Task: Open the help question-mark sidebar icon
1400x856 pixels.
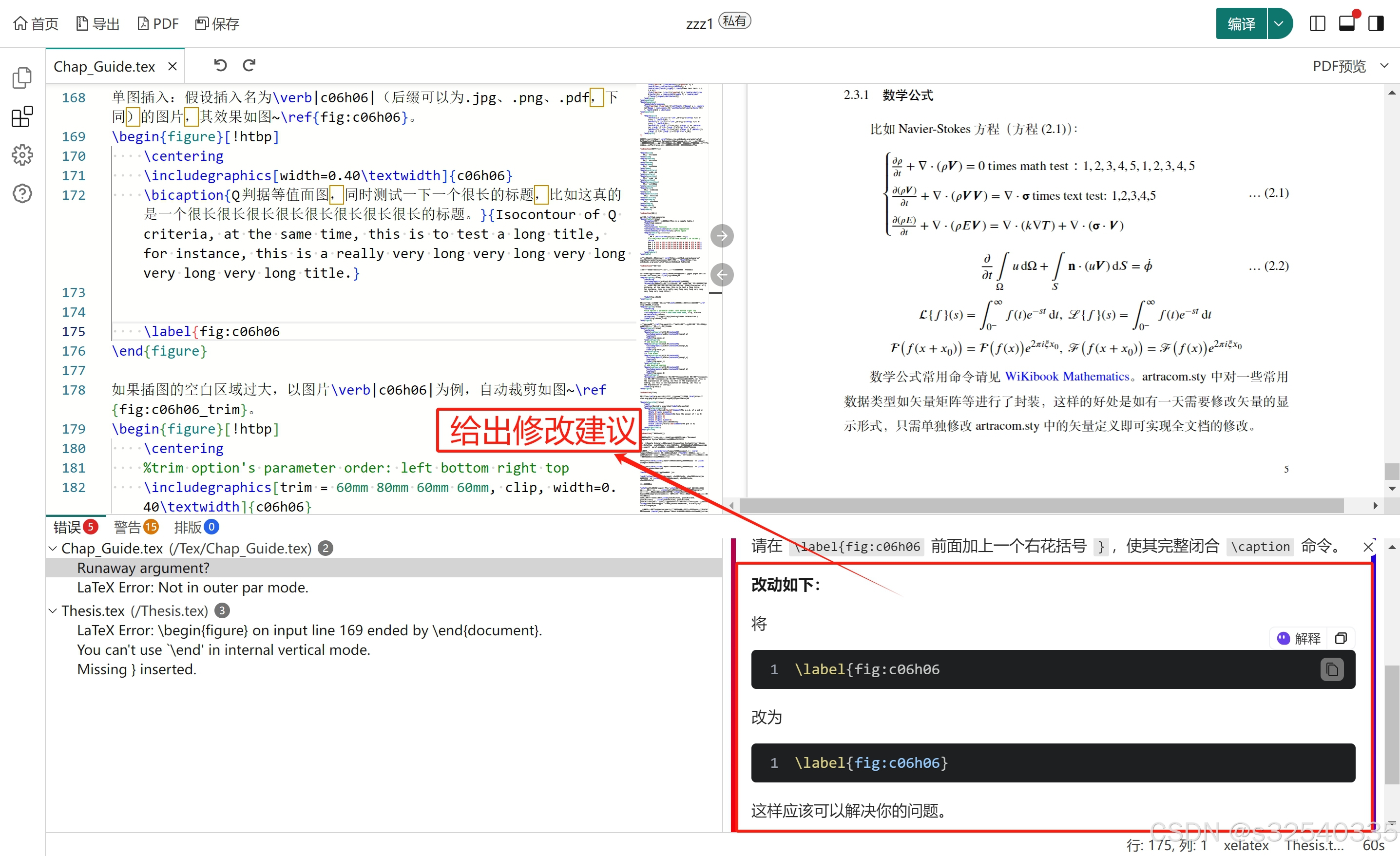Action: tap(22, 194)
